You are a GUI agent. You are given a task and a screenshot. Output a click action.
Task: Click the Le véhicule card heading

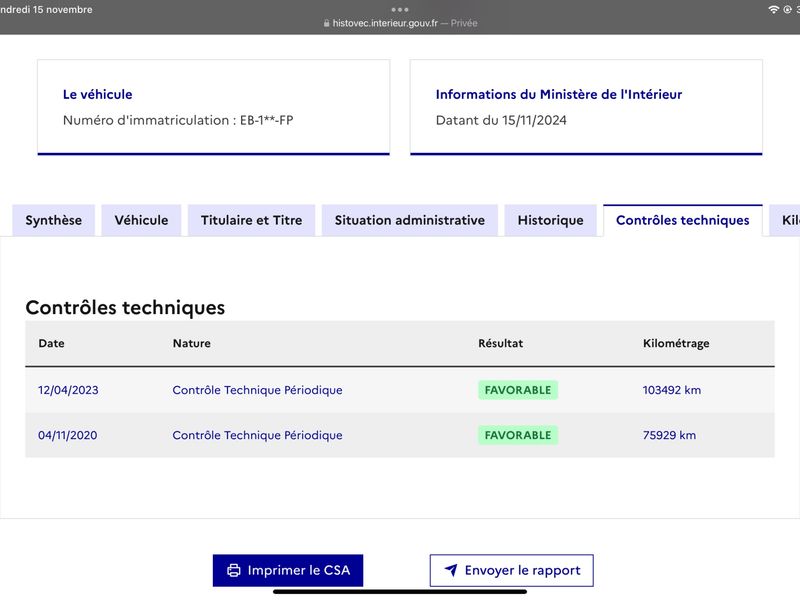pos(97,94)
